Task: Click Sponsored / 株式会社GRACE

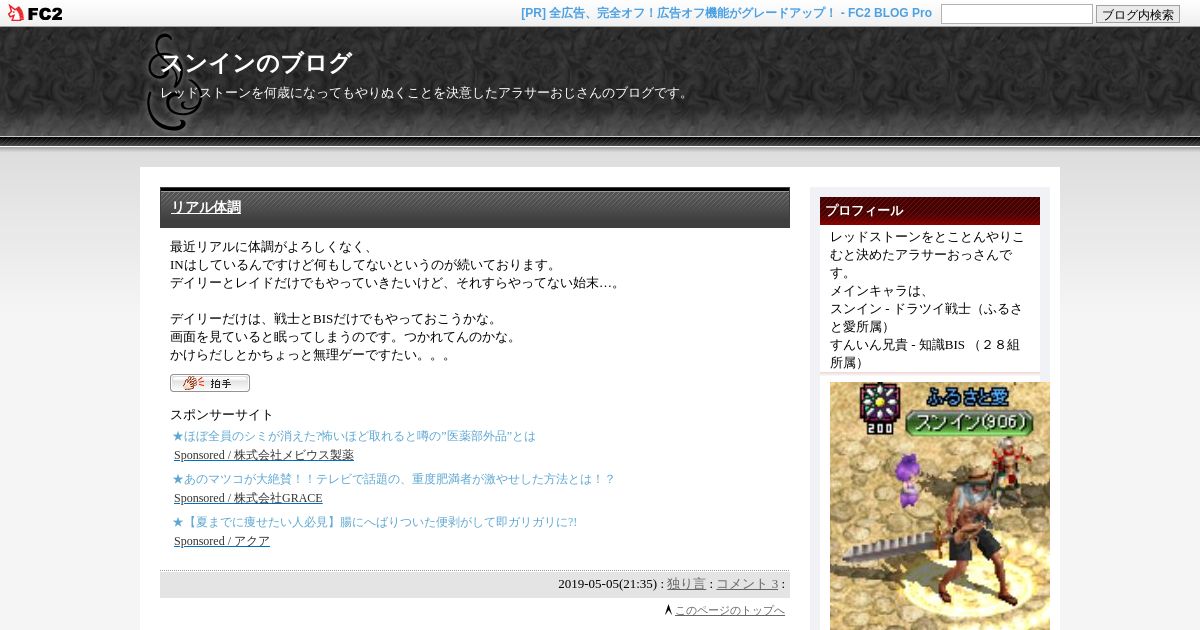Action: pyautogui.click(x=248, y=498)
